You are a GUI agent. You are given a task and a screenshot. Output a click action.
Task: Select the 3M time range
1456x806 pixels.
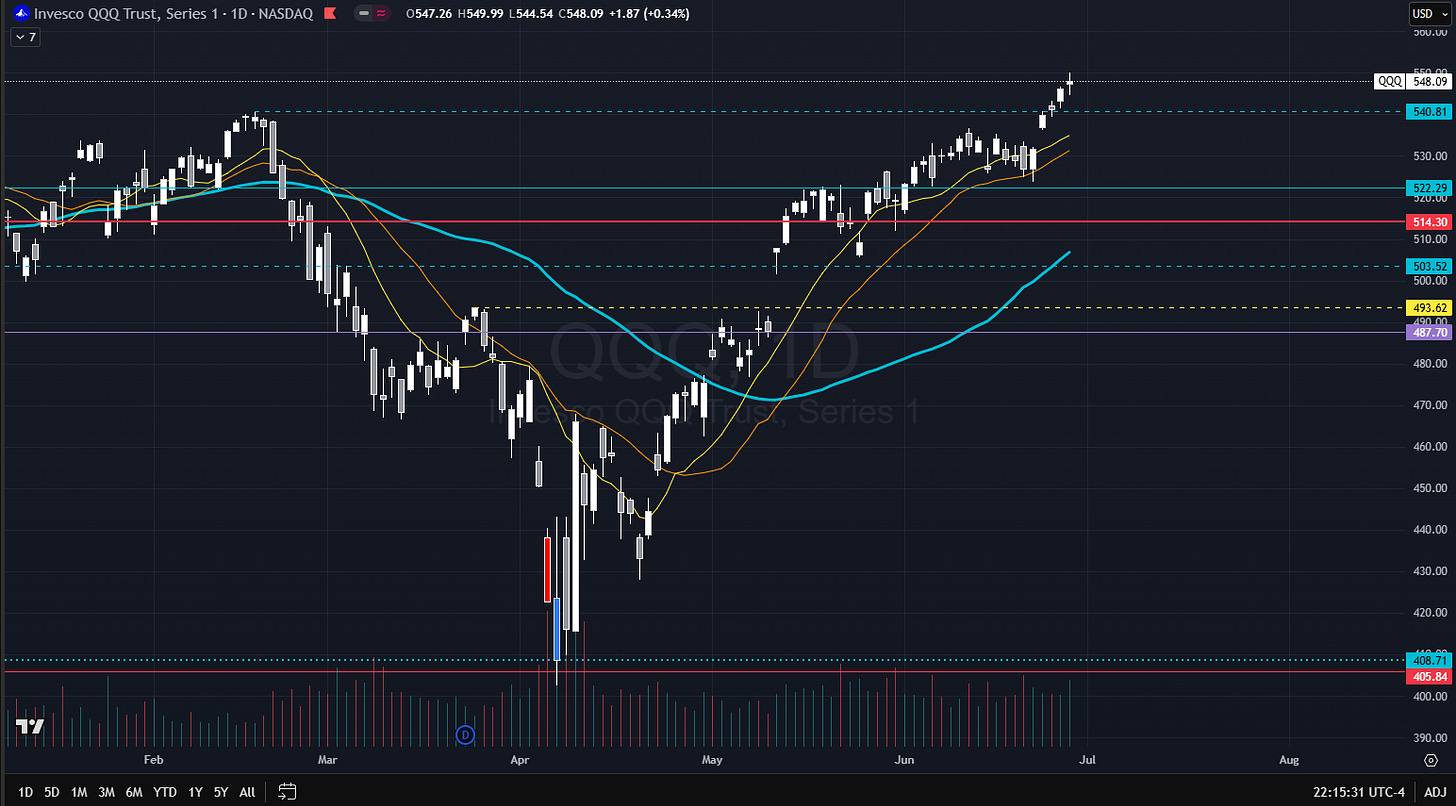click(x=106, y=792)
